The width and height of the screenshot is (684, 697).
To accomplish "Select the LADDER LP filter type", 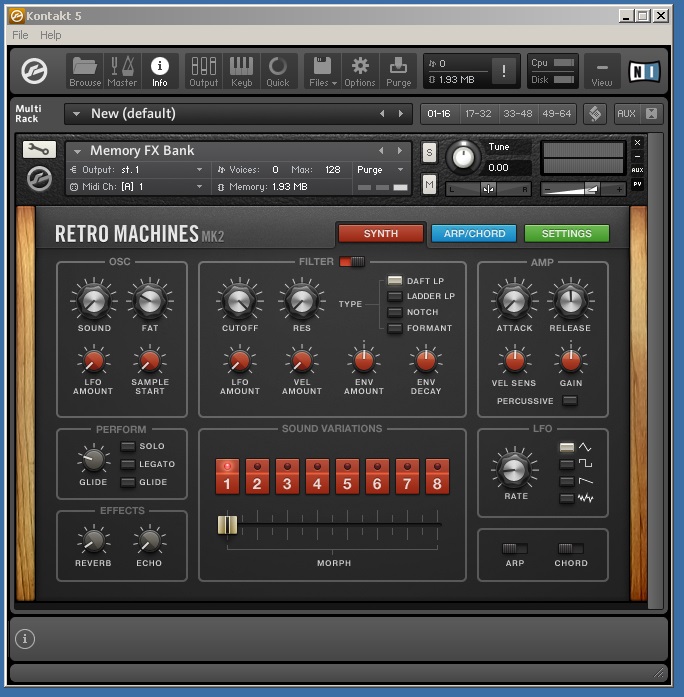I will pyautogui.click(x=395, y=296).
